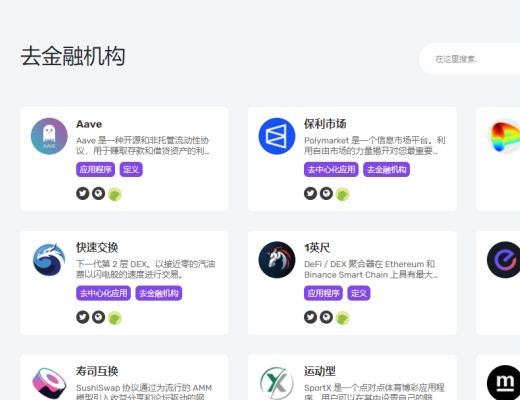Click the SportX description text
520x400 pixels.
[x=374, y=392]
